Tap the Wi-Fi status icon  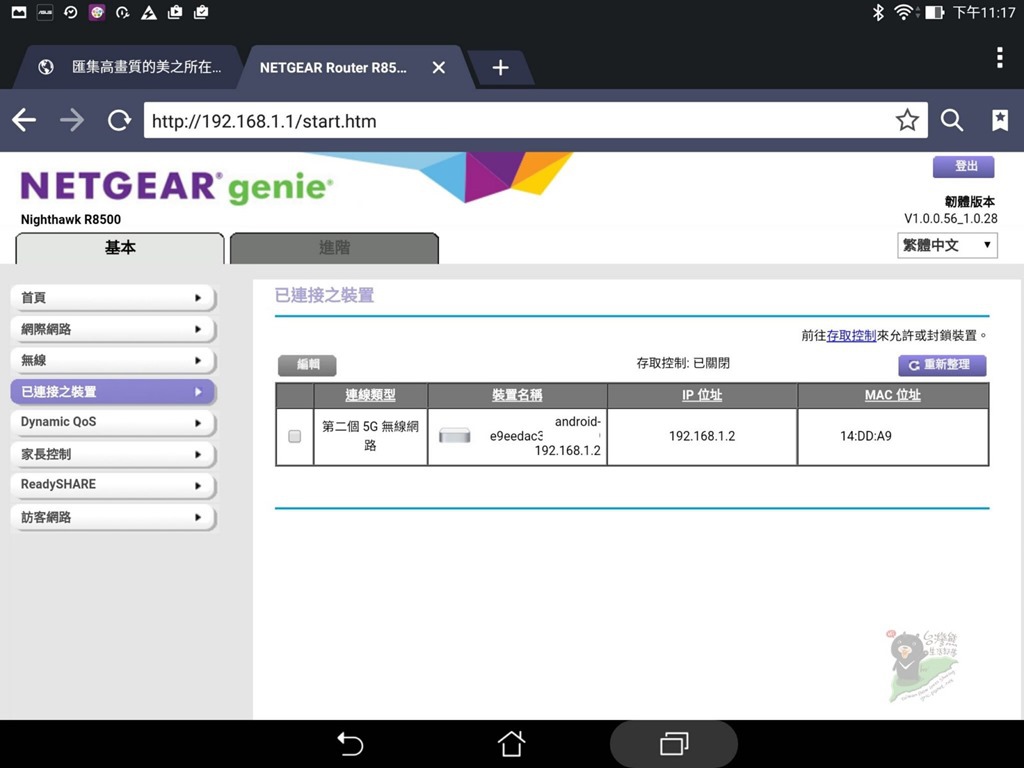(906, 12)
